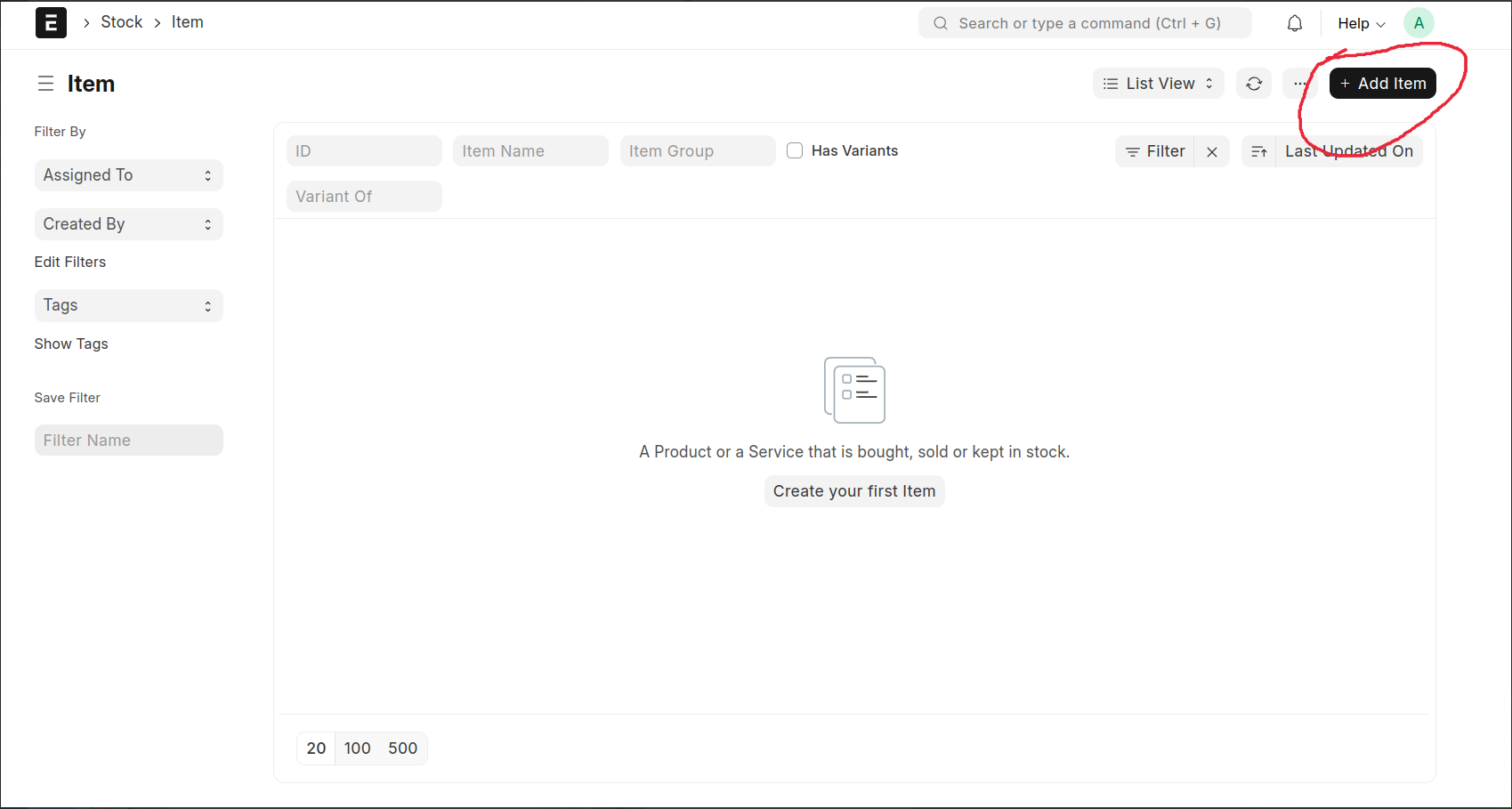The width and height of the screenshot is (1512, 809).
Task: Open the Help menu
Action: 1361,24
